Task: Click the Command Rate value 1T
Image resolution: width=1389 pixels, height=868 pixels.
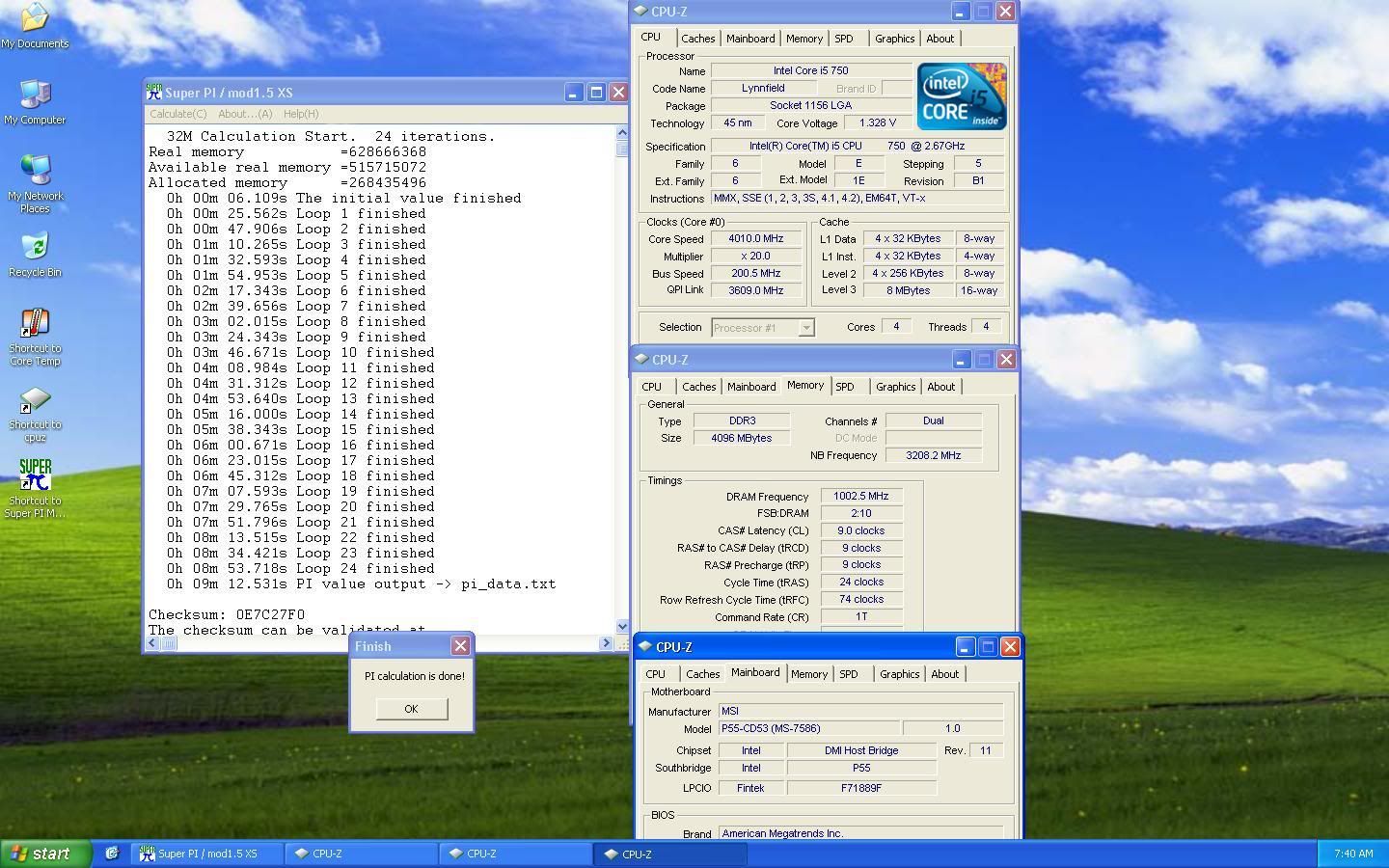Action: click(861, 616)
